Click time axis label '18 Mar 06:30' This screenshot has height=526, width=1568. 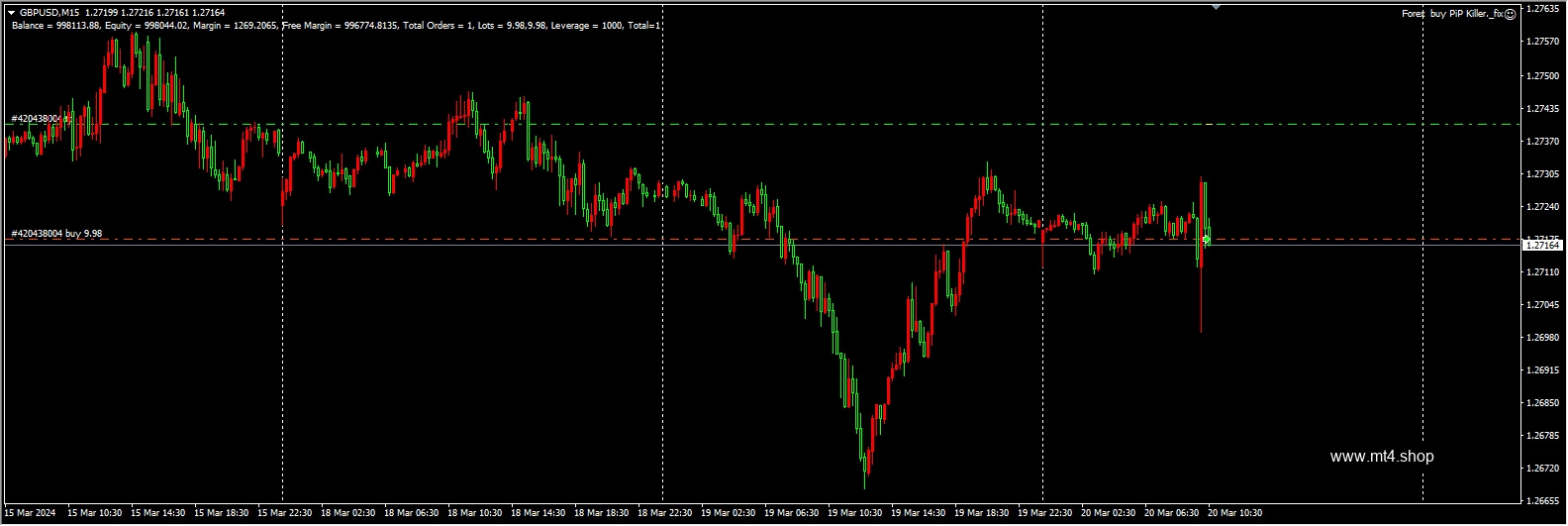(x=411, y=513)
